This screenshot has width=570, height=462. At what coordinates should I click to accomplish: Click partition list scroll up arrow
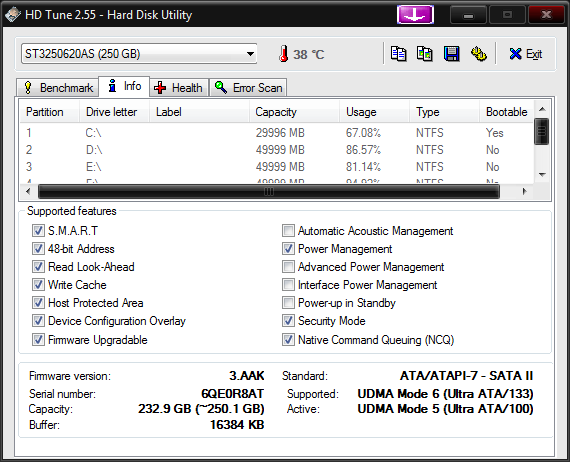[542, 109]
